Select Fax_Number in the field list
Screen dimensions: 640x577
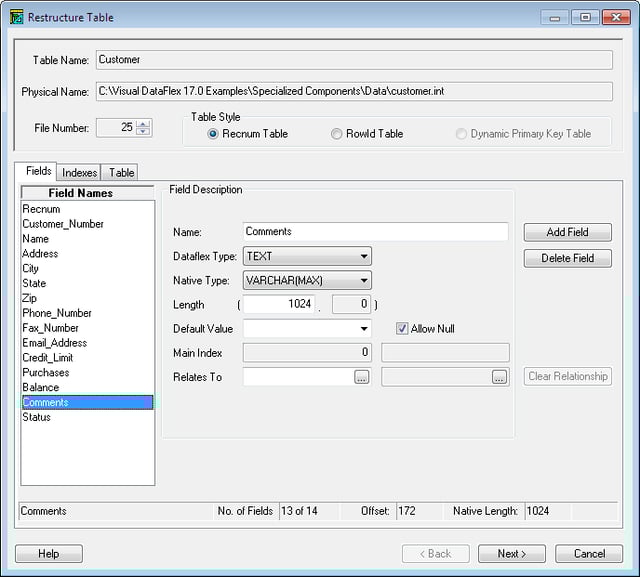point(88,328)
